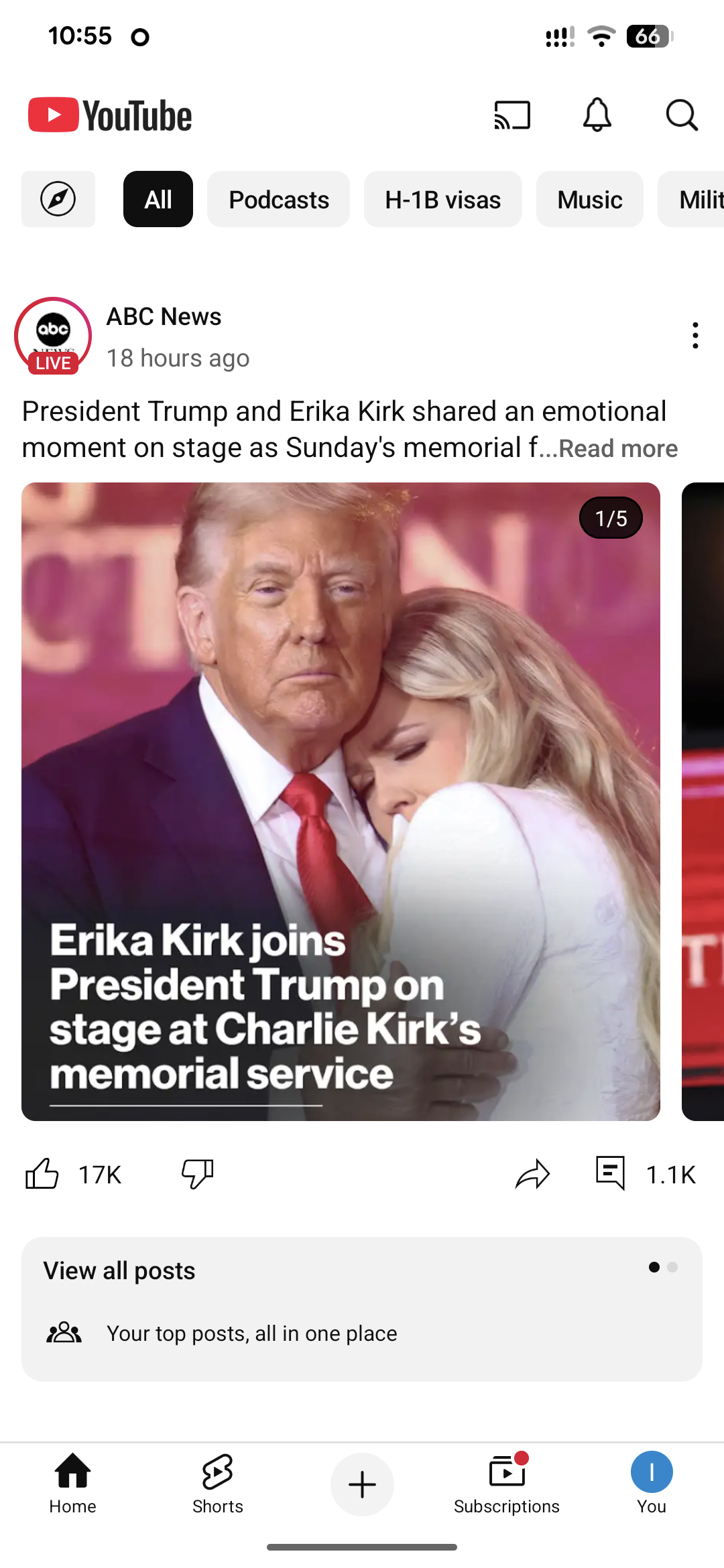Open View all posts card
The height and width of the screenshot is (1568, 724).
[362, 1309]
